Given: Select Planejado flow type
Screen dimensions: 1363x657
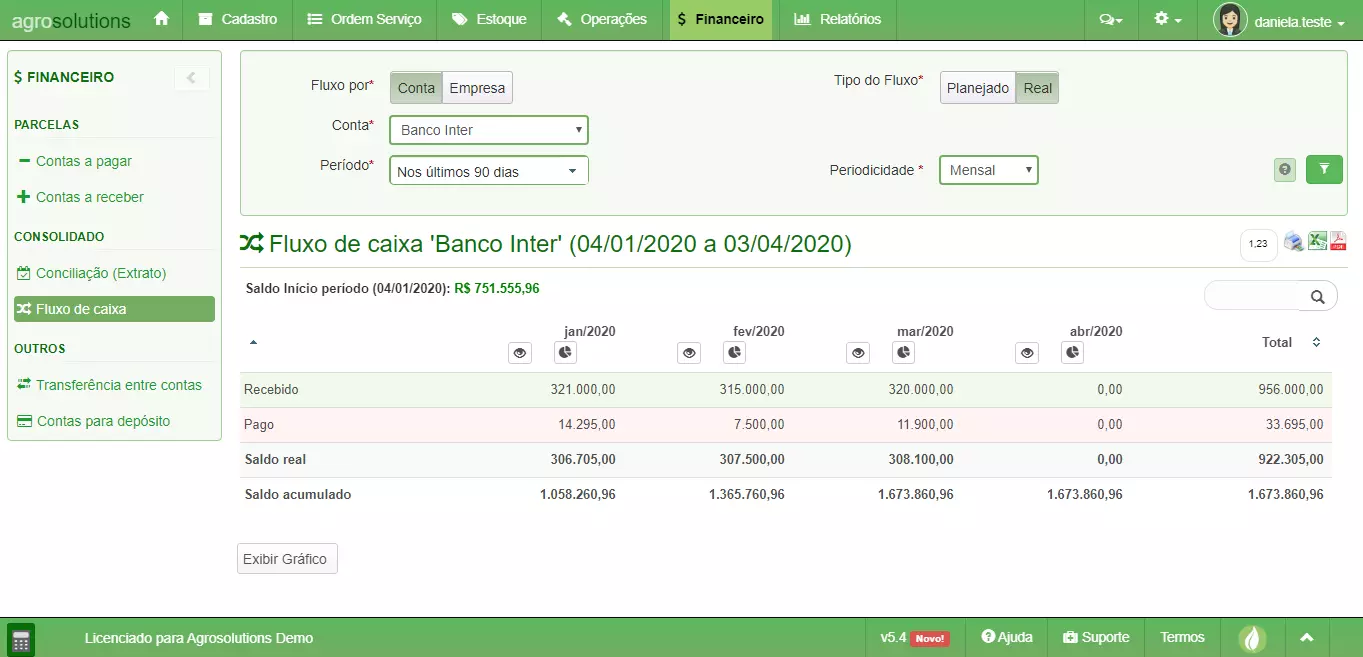Looking at the screenshot, I should coord(977,88).
